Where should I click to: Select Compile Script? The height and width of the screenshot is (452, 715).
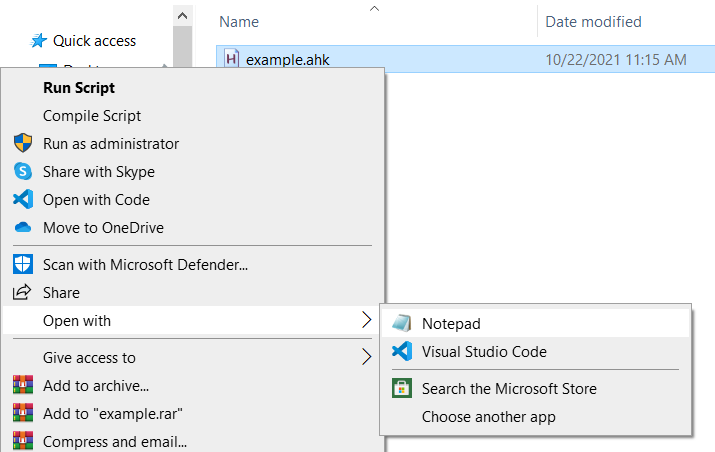[x=92, y=116]
